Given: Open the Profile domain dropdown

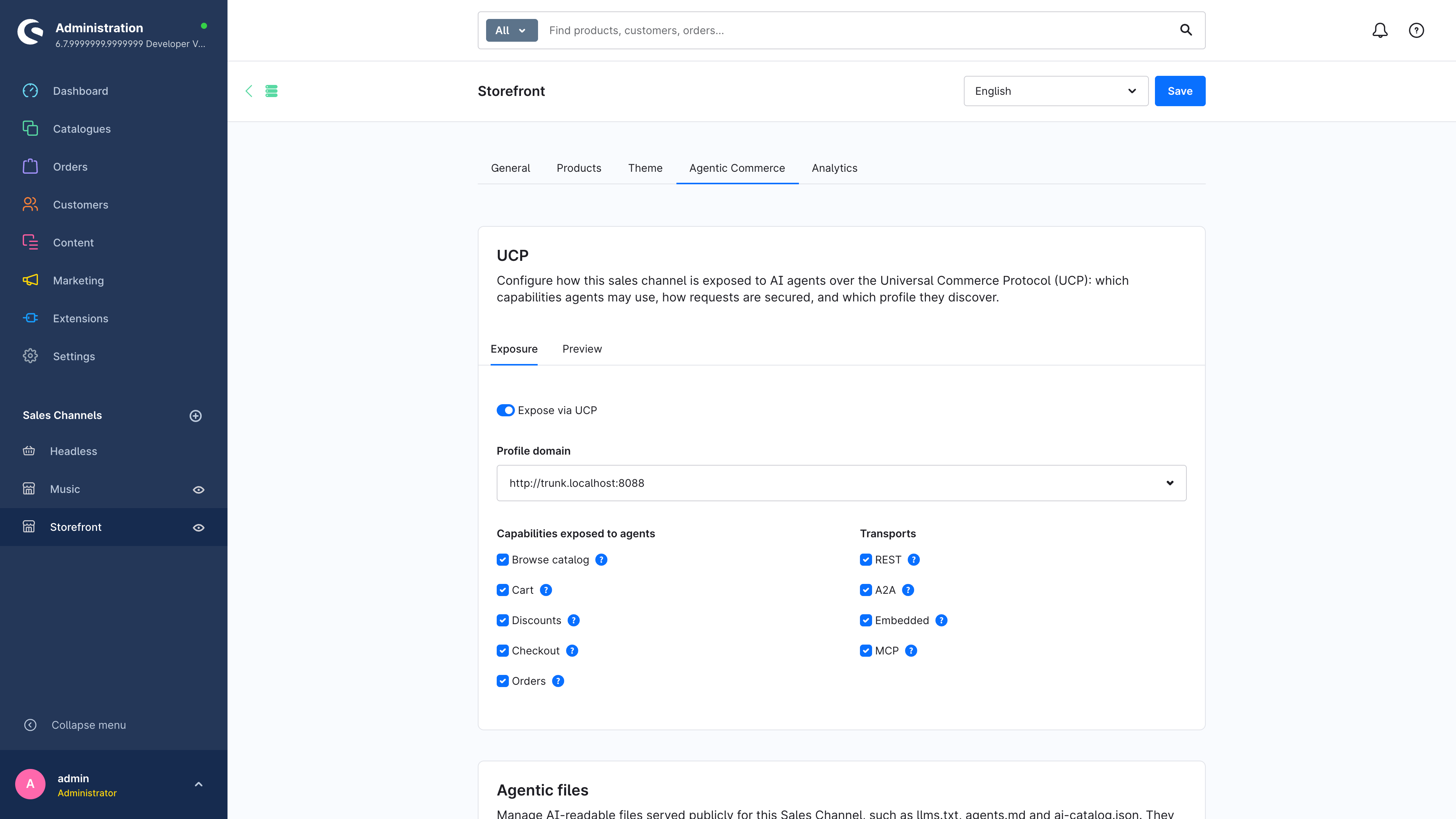Looking at the screenshot, I should (x=841, y=483).
